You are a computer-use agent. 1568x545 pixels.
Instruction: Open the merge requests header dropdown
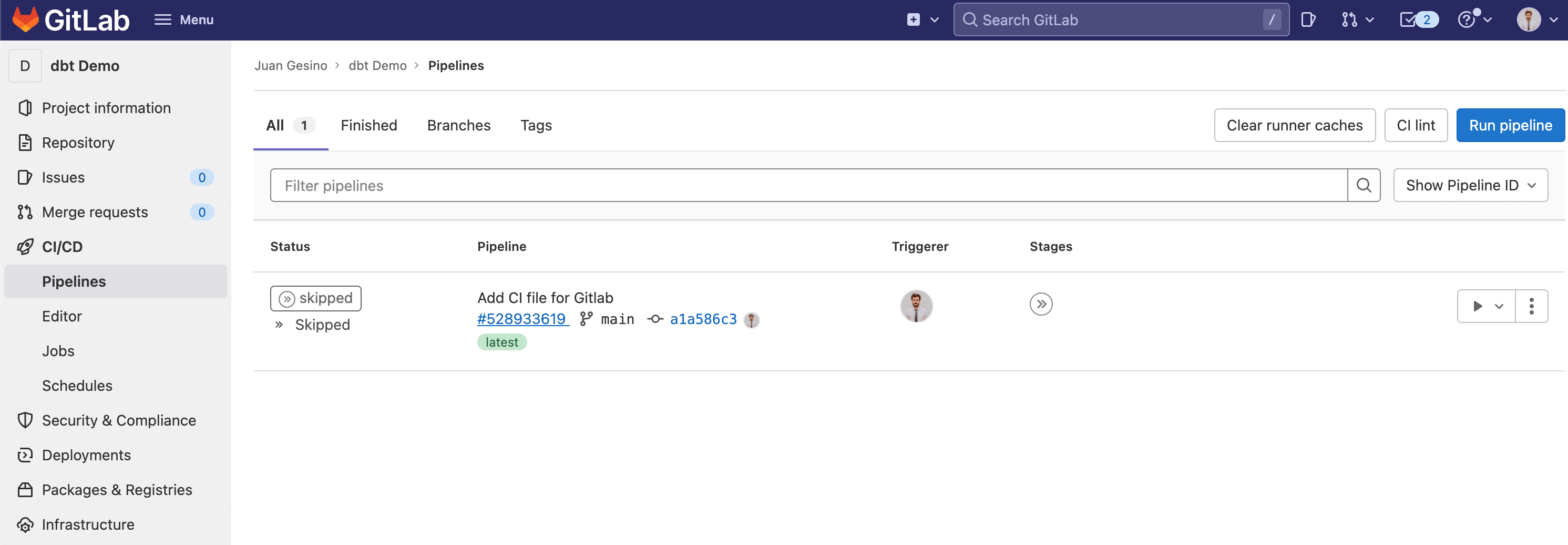pyautogui.click(x=1357, y=20)
